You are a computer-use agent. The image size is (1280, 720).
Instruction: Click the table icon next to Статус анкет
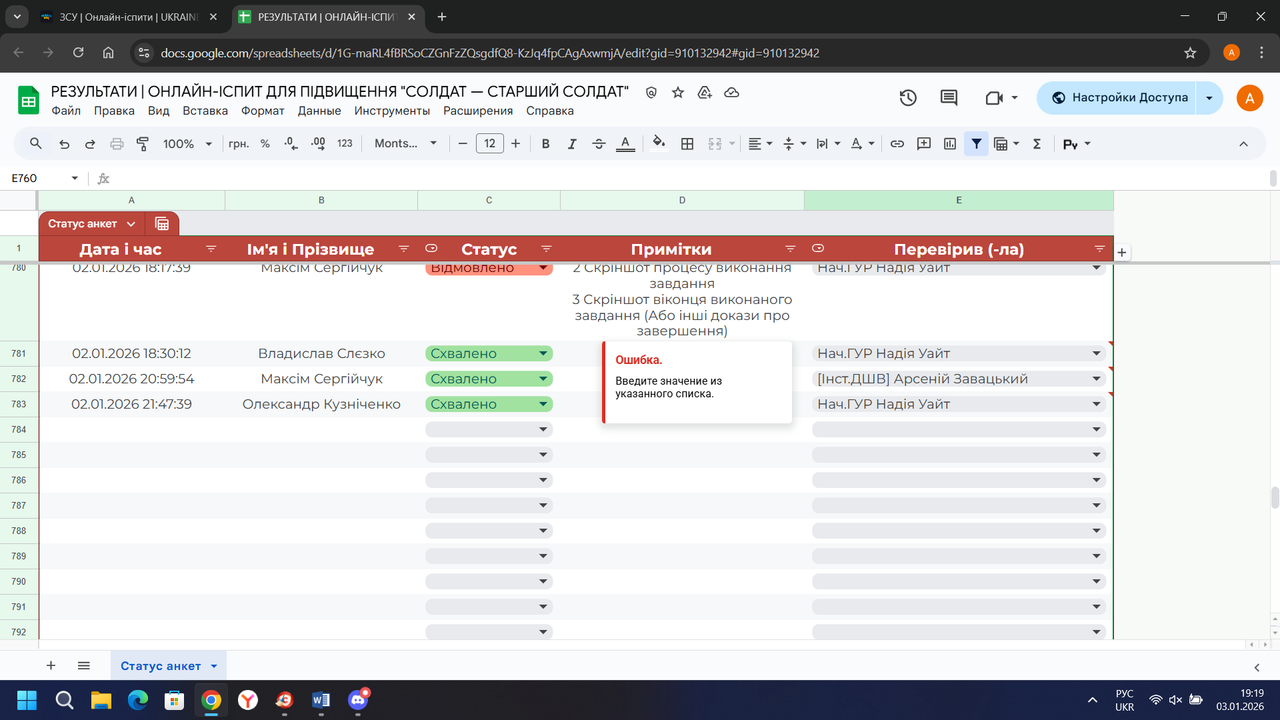tap(163, 224)
